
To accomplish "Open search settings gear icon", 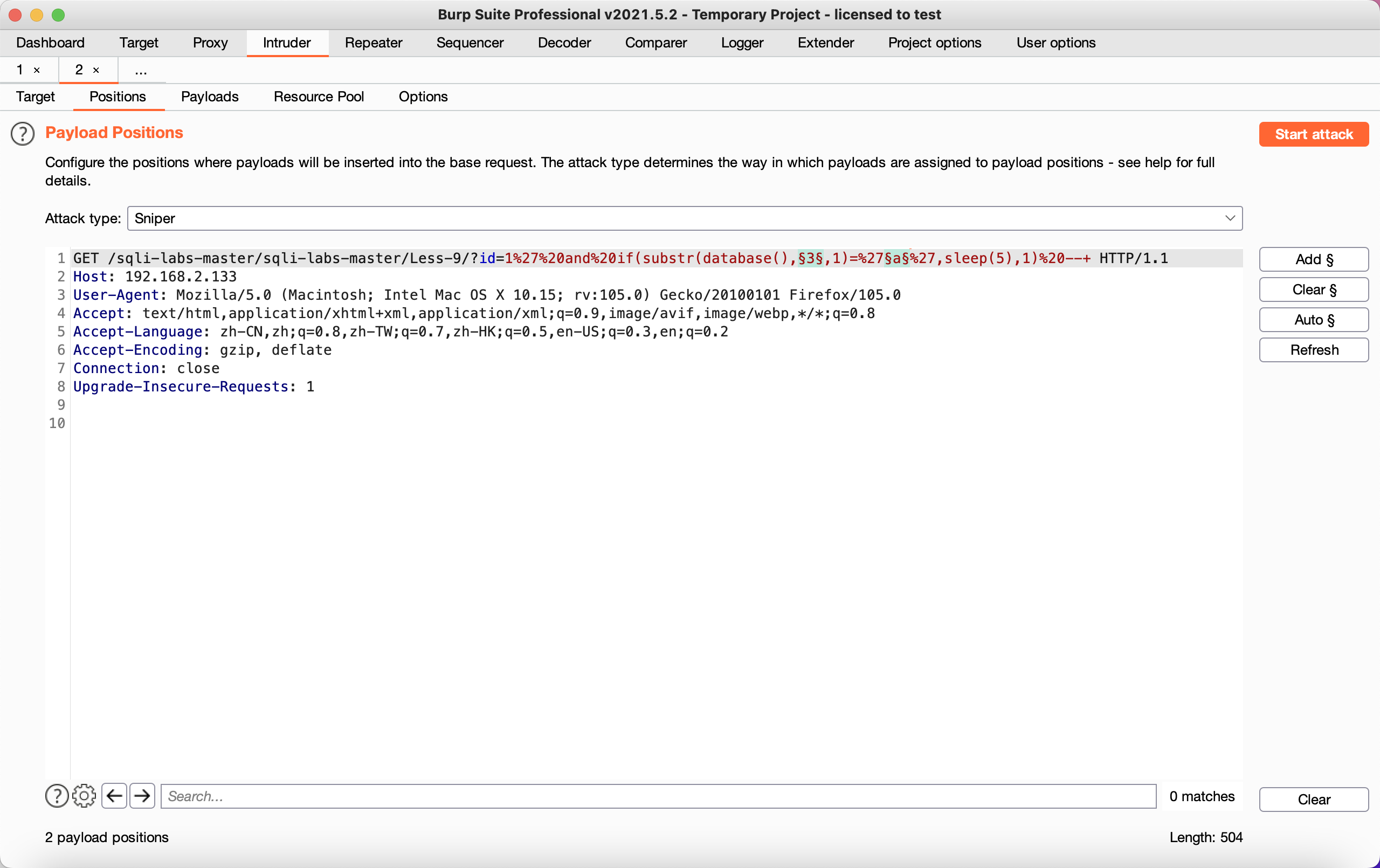I will [84, 796].
